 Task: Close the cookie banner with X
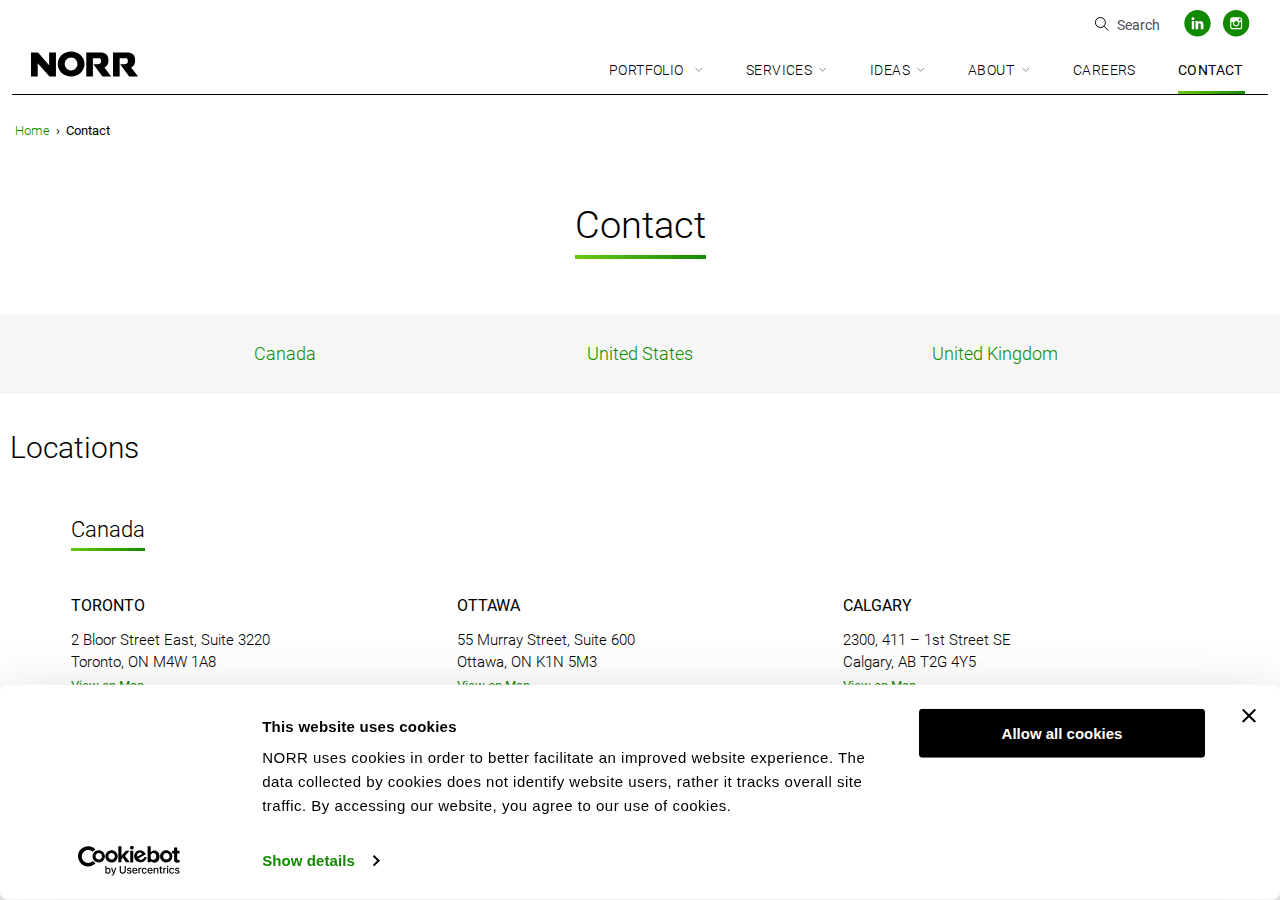click(x=1248, y=716)
